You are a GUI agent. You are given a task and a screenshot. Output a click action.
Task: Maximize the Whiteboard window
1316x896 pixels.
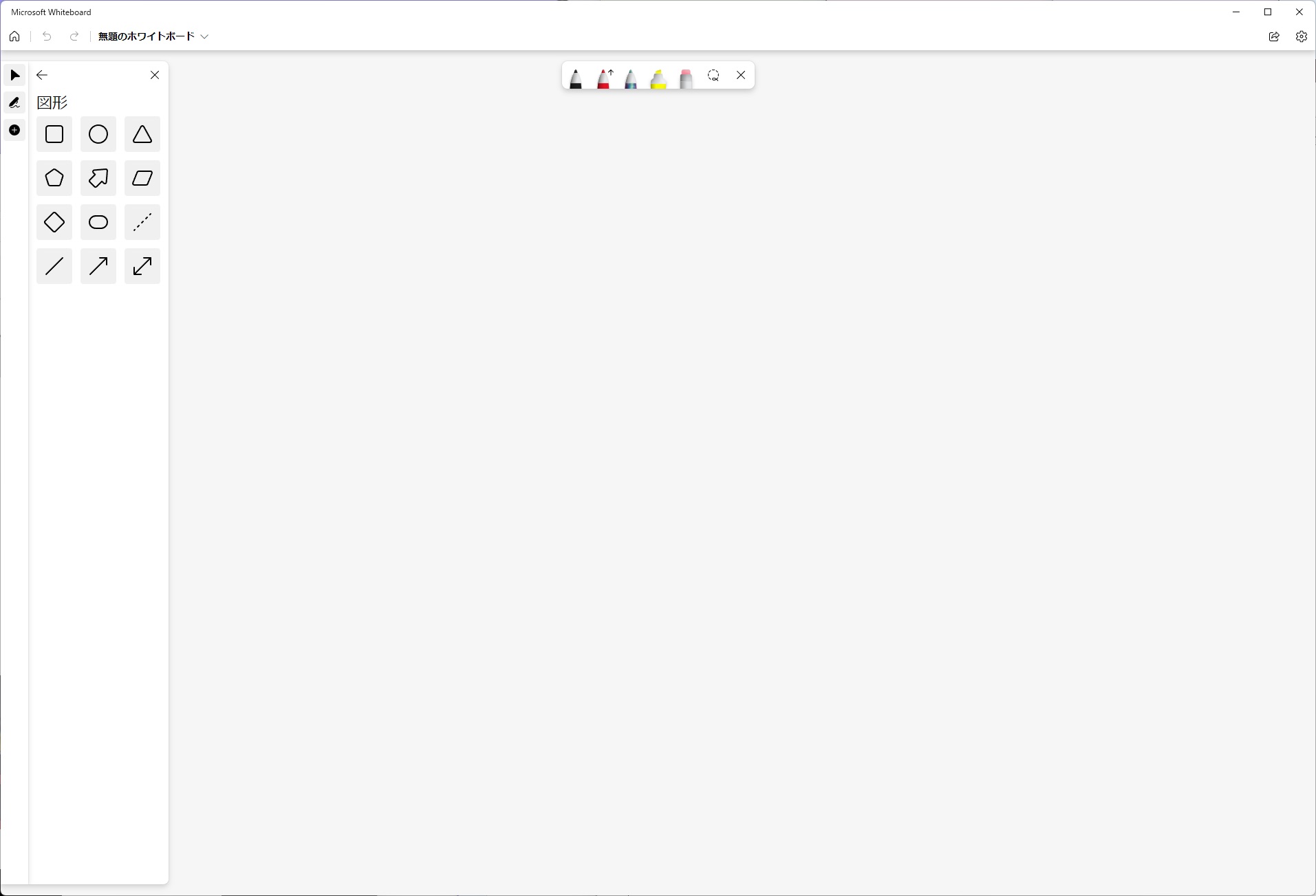(1268, 12)
